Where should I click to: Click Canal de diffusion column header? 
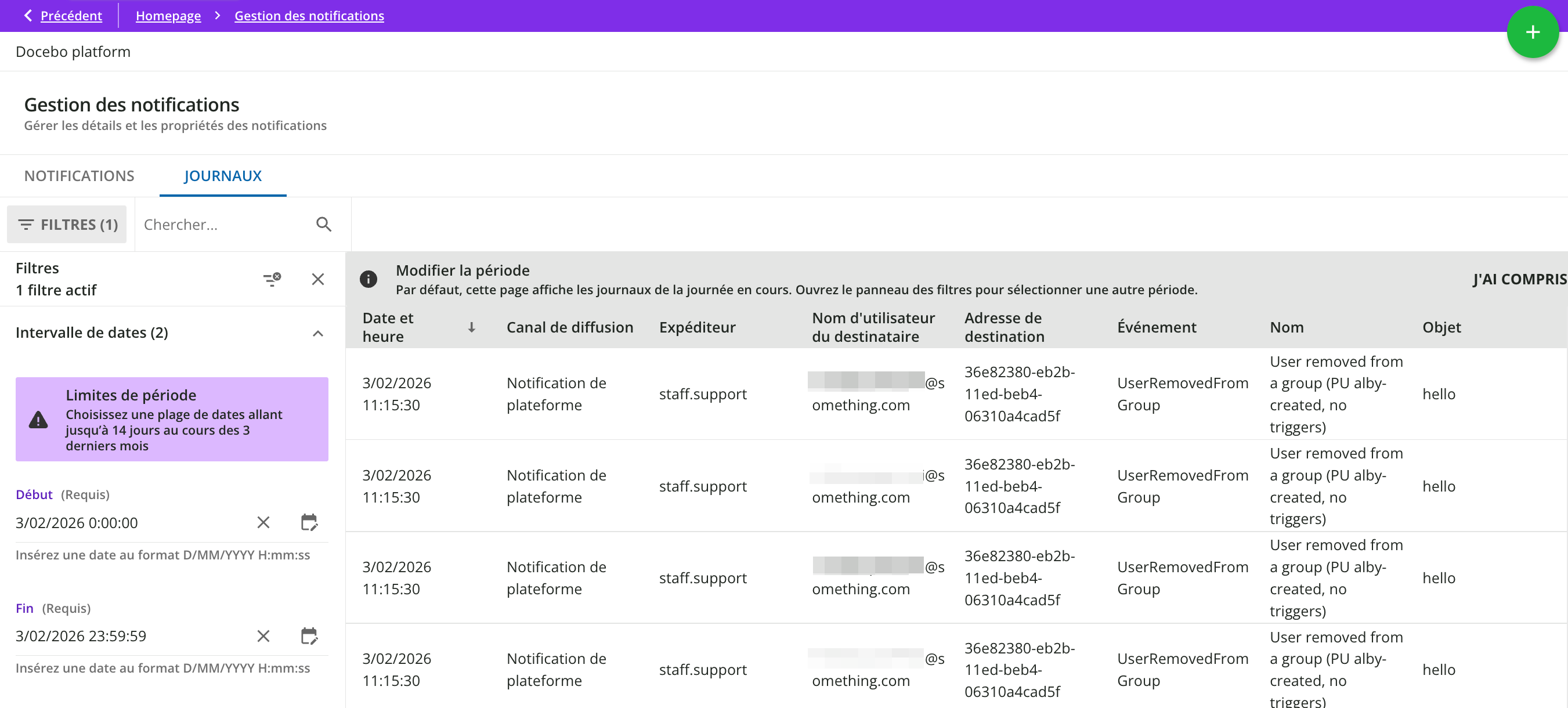pos(569,327)
